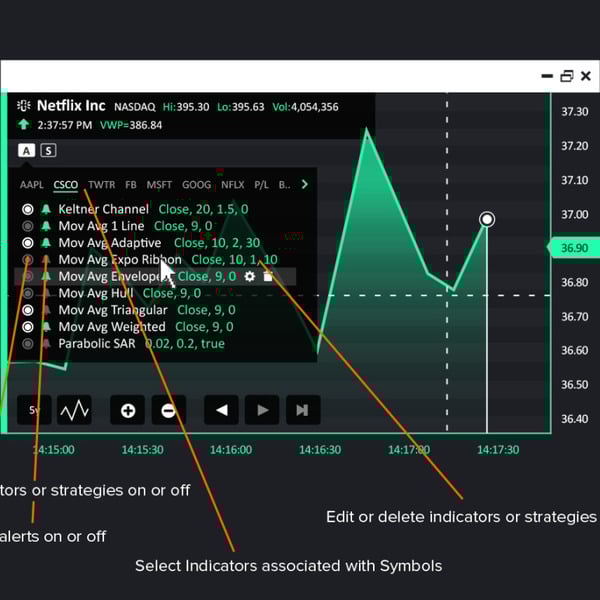Toggle Mov Avg Envelope indicator radio

(x=28, y=276)
